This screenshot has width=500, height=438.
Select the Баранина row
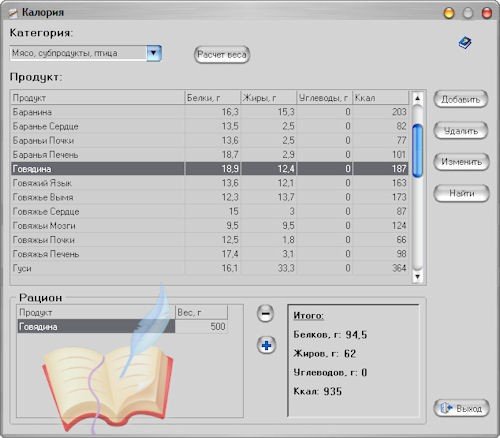[x=209, y=112]
